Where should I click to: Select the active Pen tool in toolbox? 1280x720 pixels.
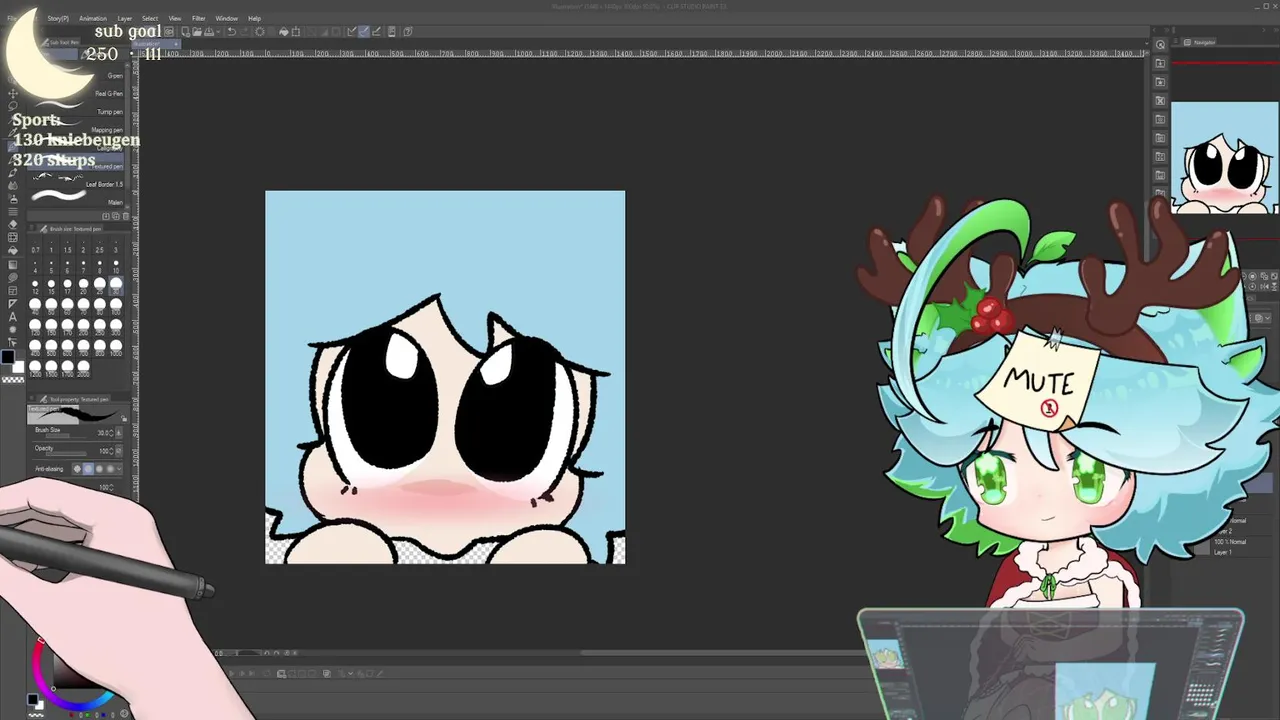(x=12, y=146)
